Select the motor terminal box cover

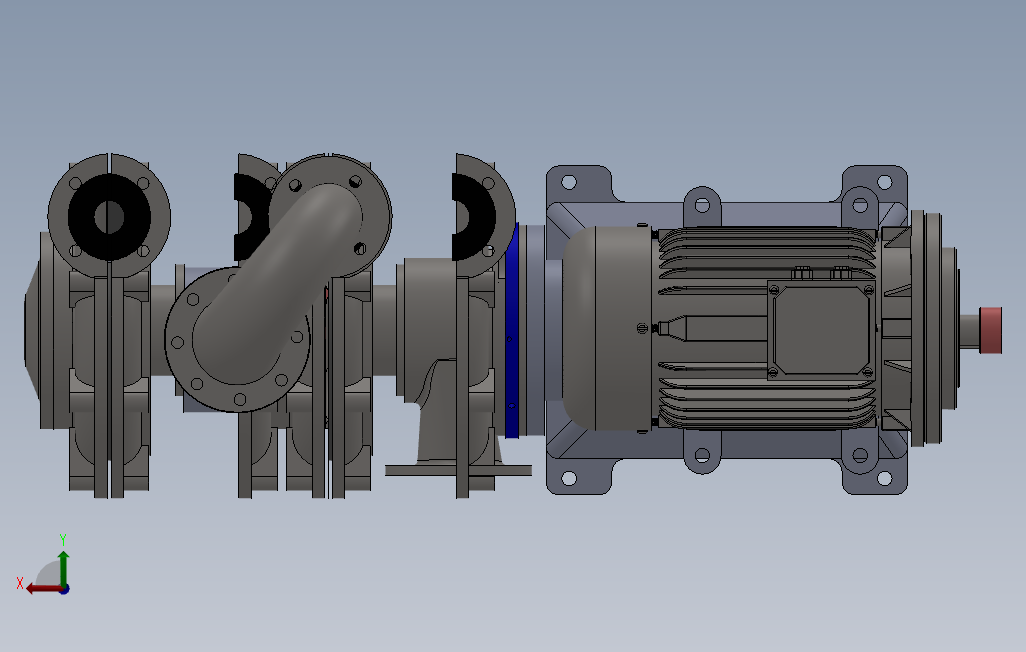[822, 331]
